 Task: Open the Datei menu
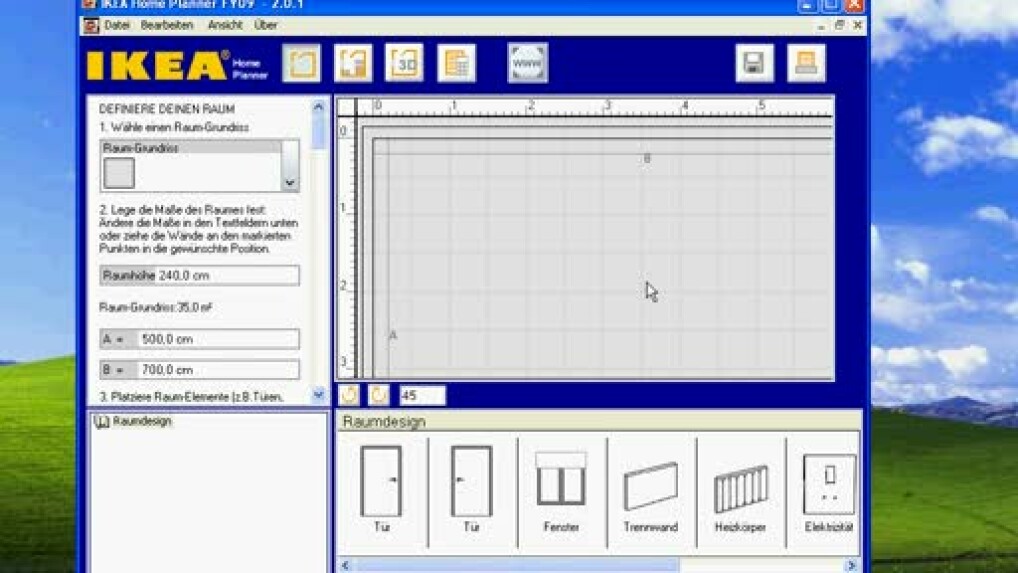pos(117,25)
